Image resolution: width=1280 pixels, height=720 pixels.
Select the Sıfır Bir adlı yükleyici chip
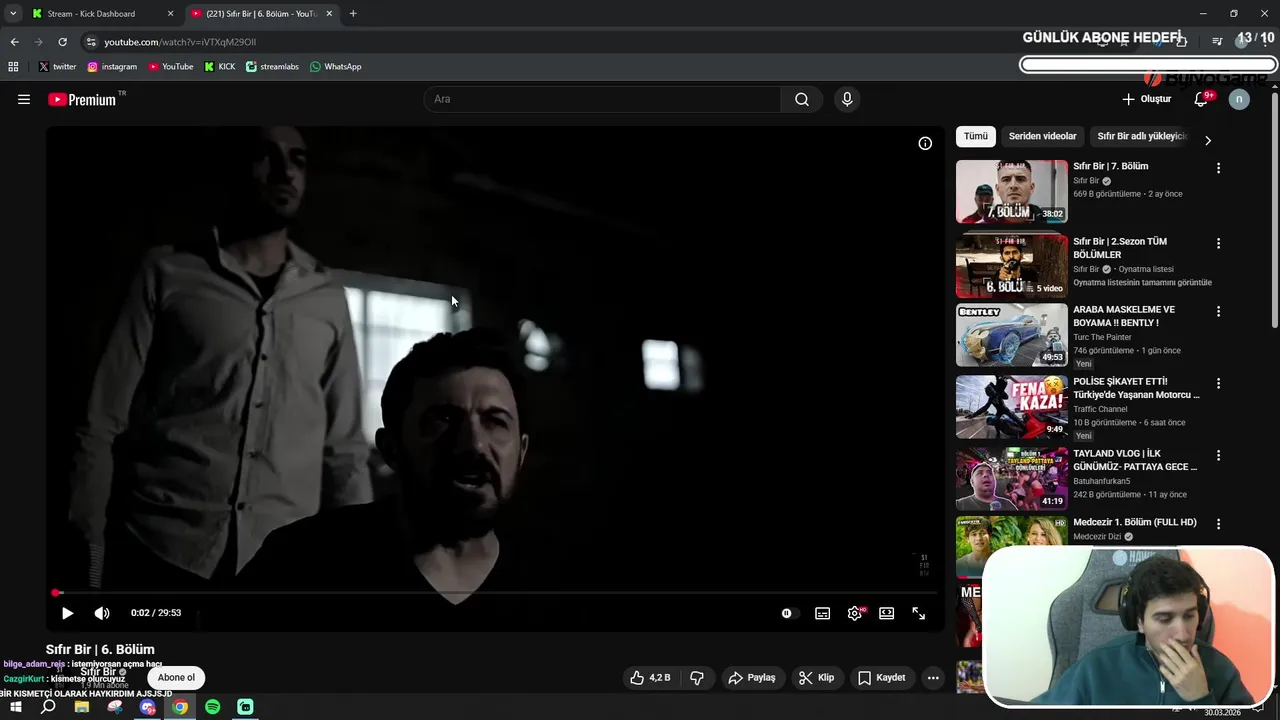pos(1141,136)
